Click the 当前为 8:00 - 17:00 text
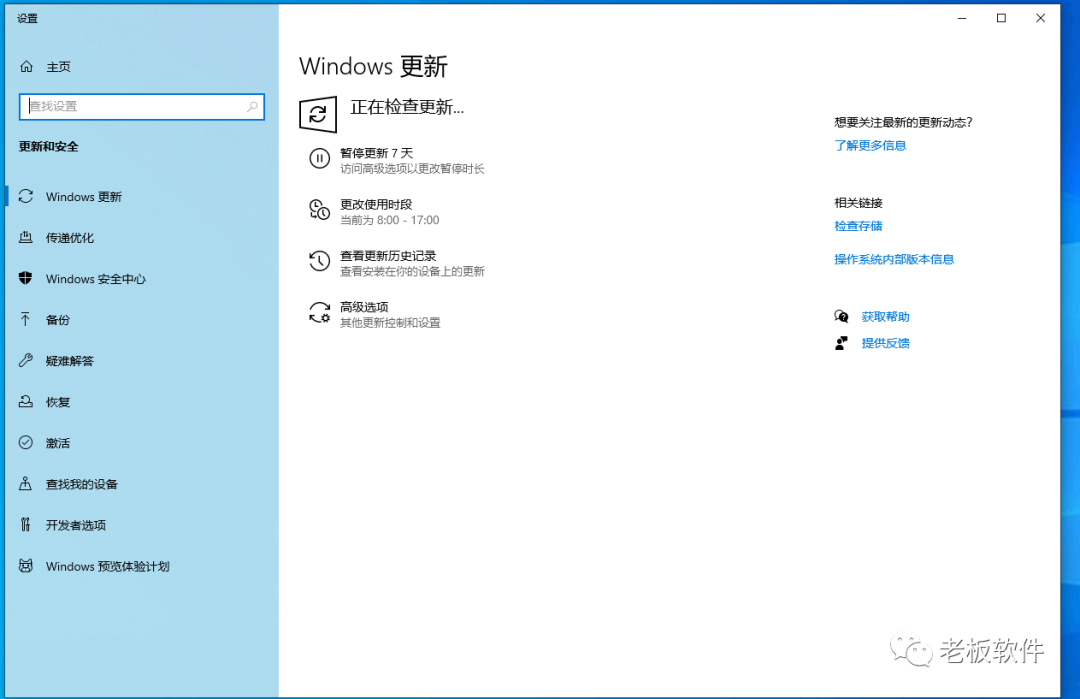This screenshot has width=1080, height=699. (x=390, y=220)
